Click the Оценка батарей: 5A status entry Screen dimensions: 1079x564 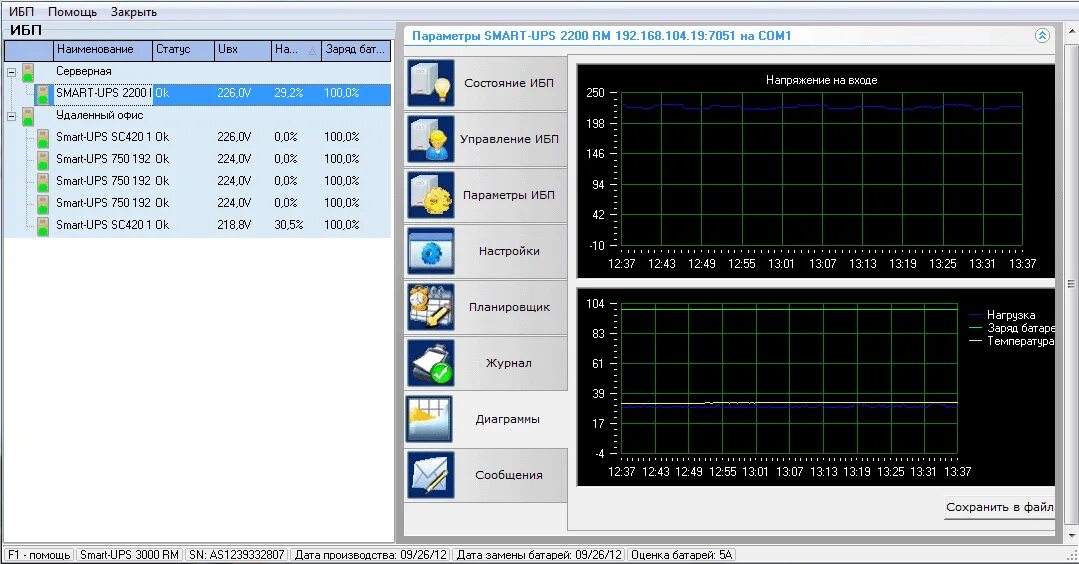coord(681,554)
